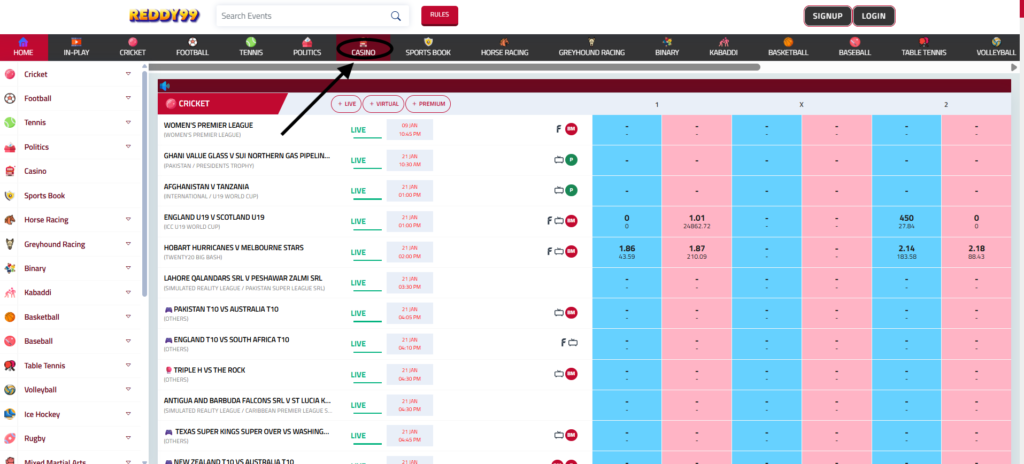Click the Horse Racing icon in sidebar
1024x464 pixels.
[10, 220]
